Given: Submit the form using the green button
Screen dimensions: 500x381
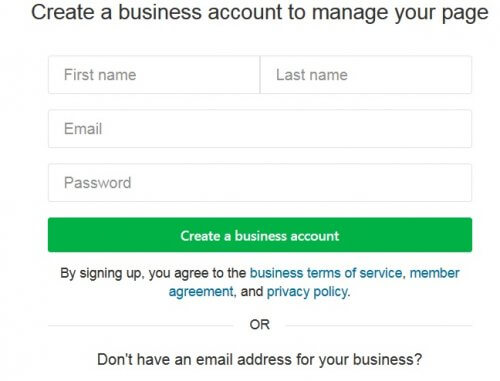Looking at the screenshot, I should click(x=260, y=235).
